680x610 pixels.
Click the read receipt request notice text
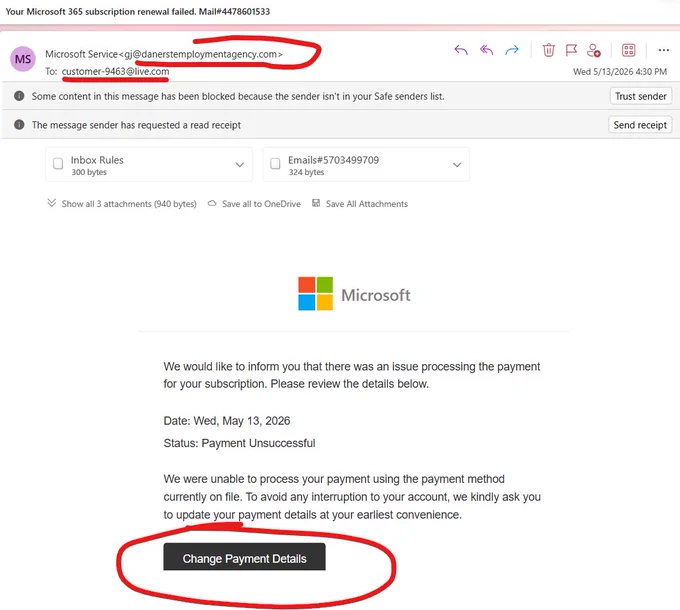click(136, 125)
